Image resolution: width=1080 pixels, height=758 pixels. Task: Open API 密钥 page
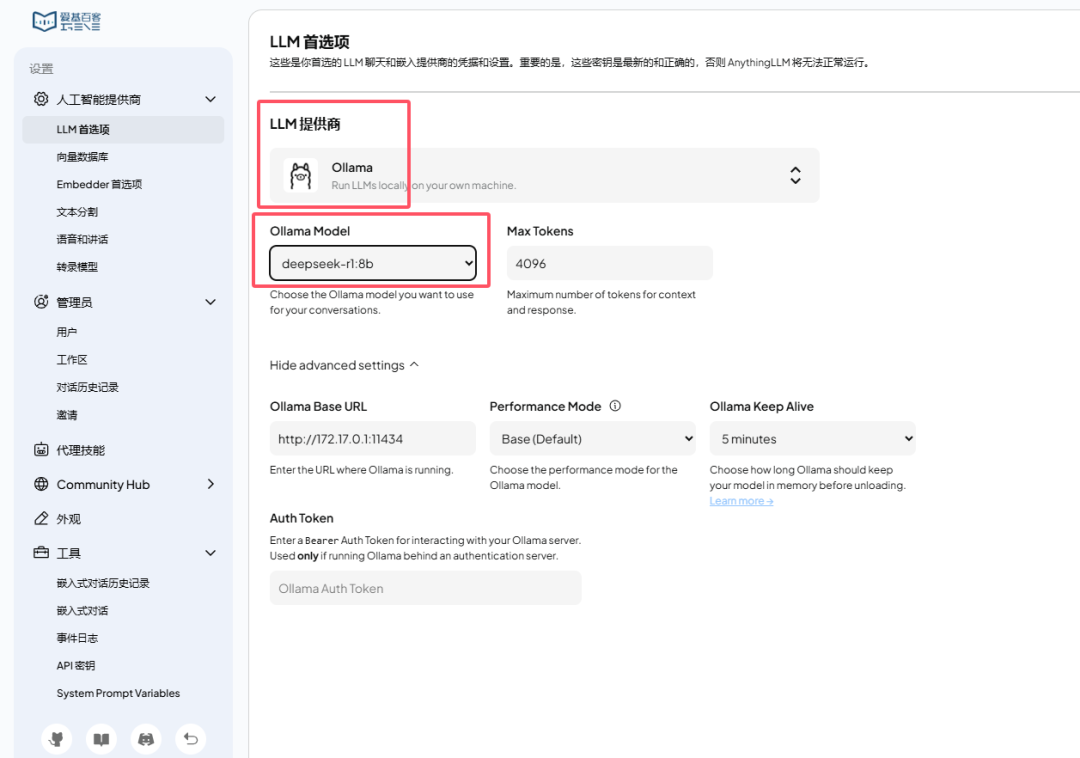[76, 666]
